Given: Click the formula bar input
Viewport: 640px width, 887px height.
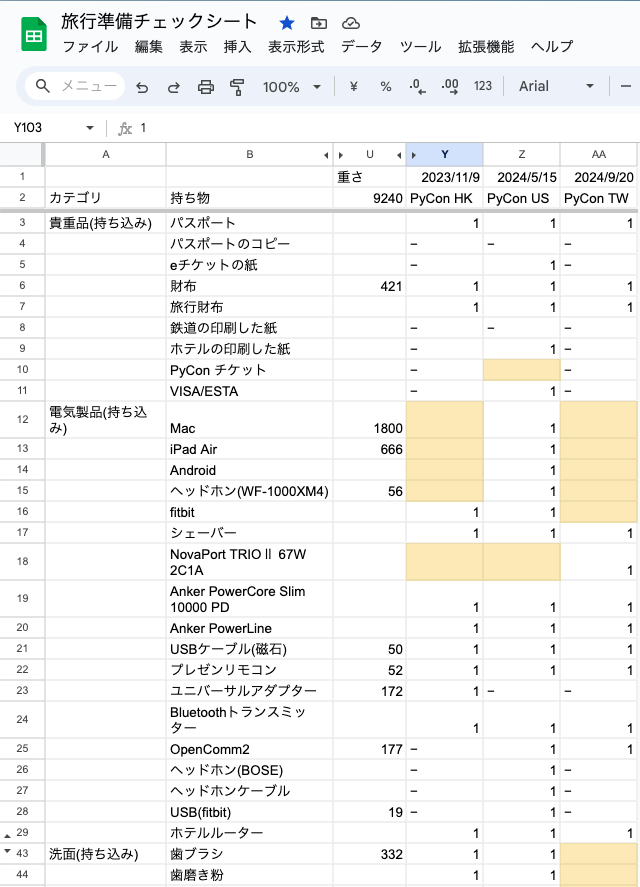Looking at the screenshot, I should 380,128.
